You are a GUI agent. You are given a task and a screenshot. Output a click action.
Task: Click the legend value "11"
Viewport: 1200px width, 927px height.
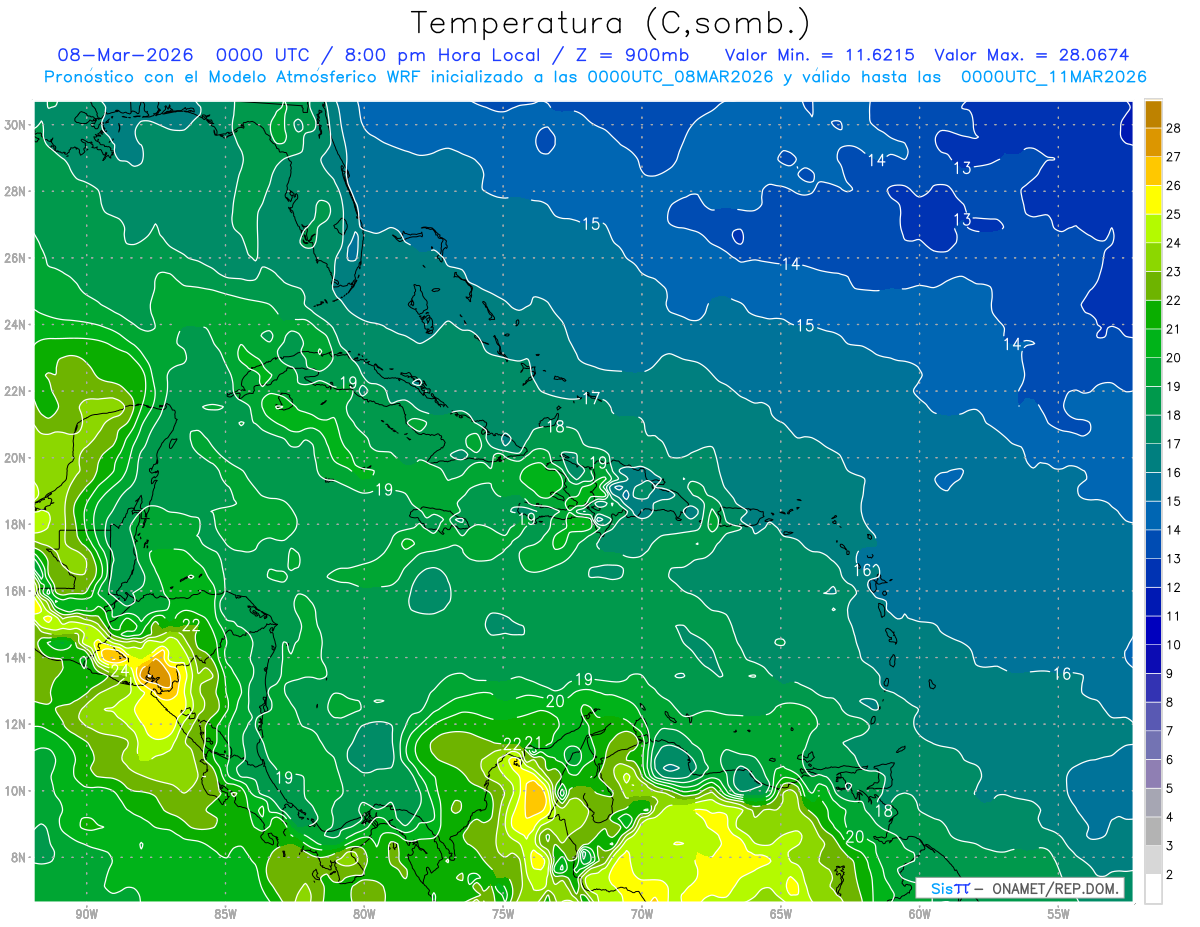[1173, 617]
